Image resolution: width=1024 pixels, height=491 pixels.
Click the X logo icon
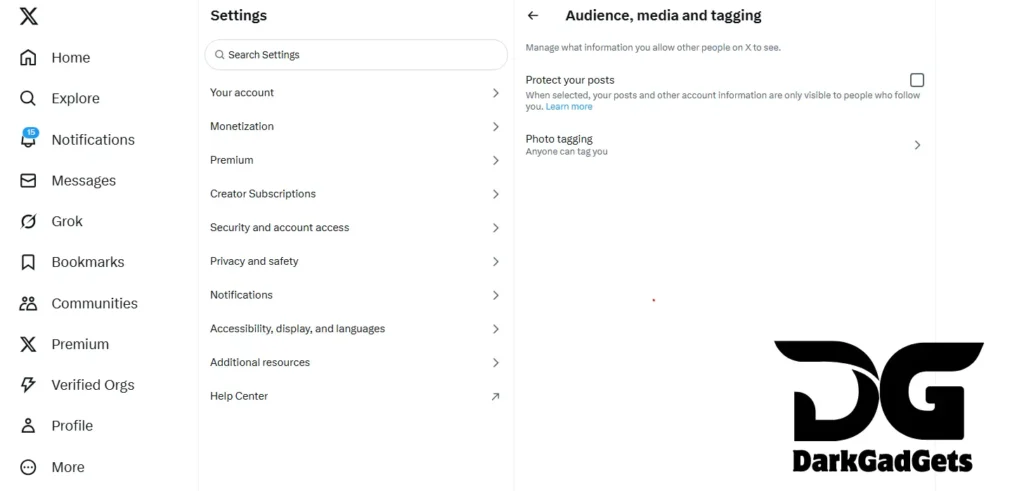pyautogui.click(x=28, y=16)
